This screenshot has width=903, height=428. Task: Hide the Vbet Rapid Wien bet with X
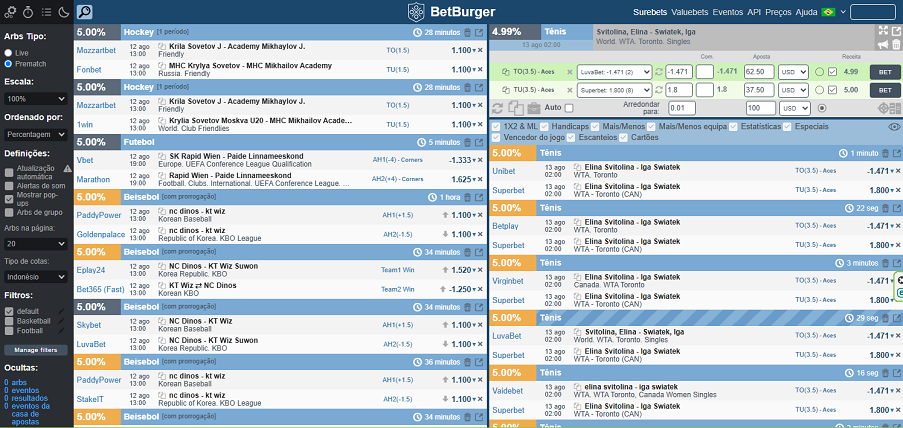click(x=480, y=160)
